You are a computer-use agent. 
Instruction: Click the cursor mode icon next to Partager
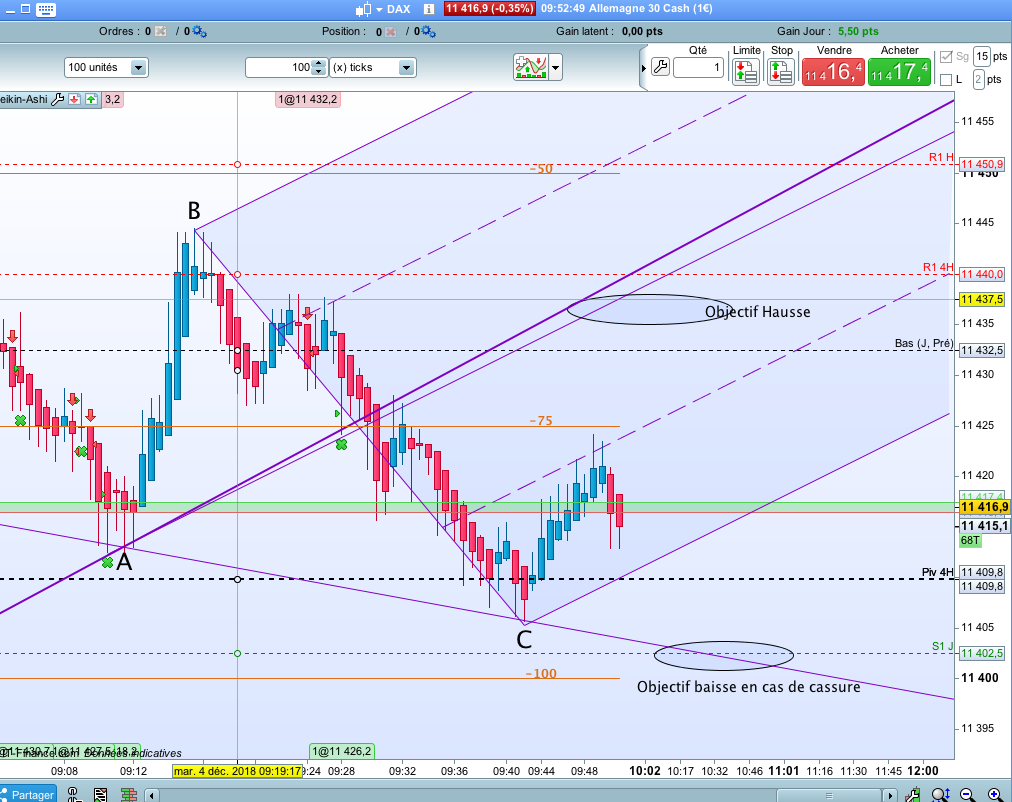pyautogui.click(x=73, y=794)
